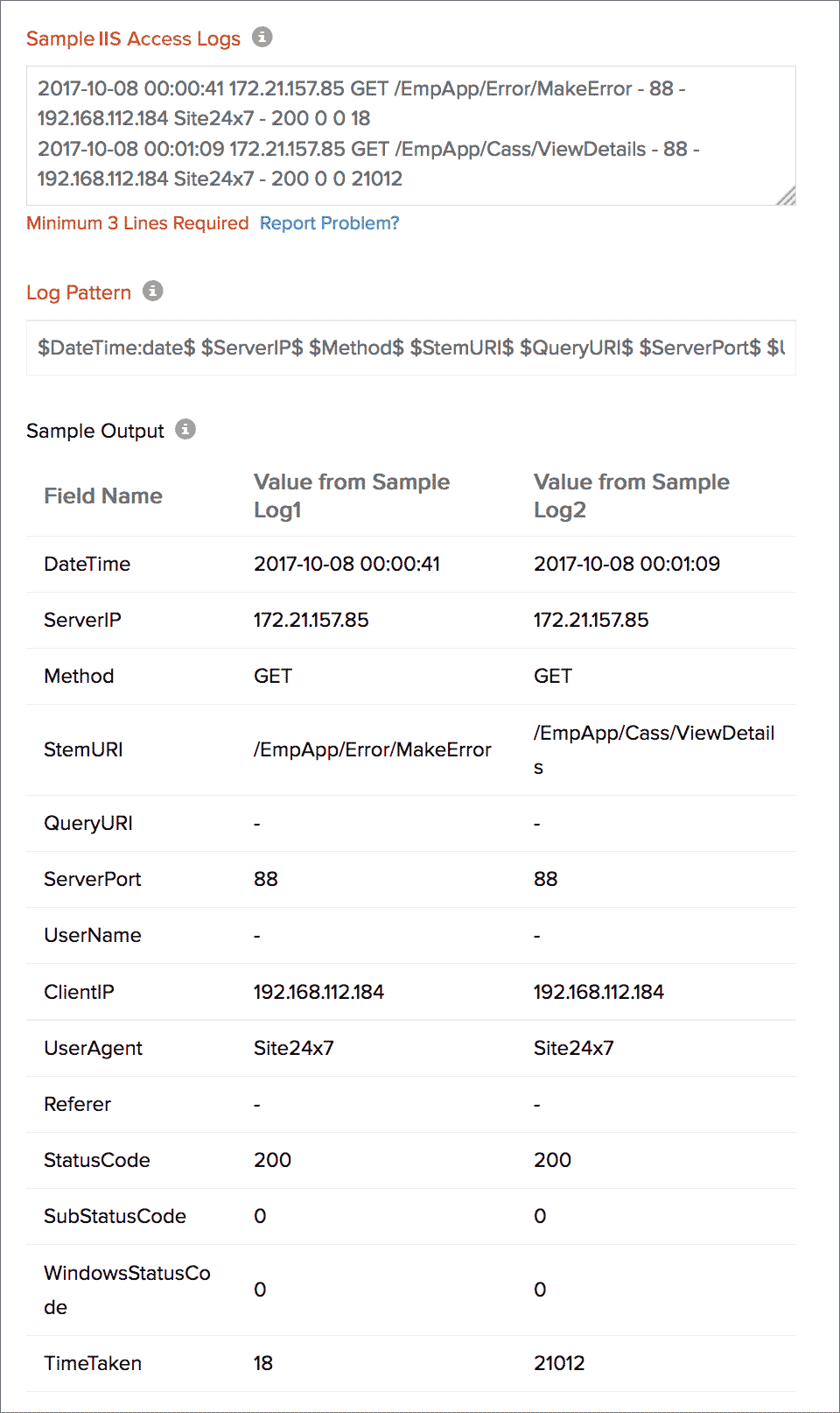Open the Report Problem? link
The image size is (840, 1413).
click(329, 223)
